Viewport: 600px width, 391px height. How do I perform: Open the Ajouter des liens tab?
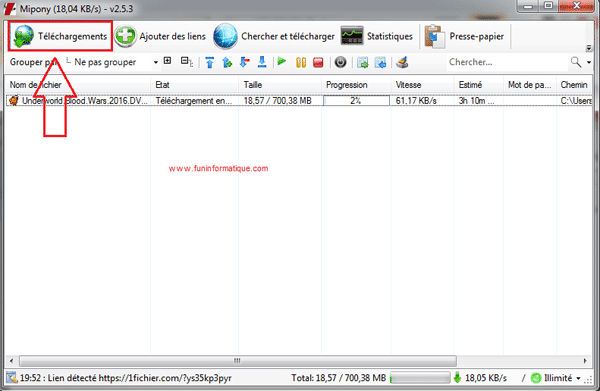point(160,36)
